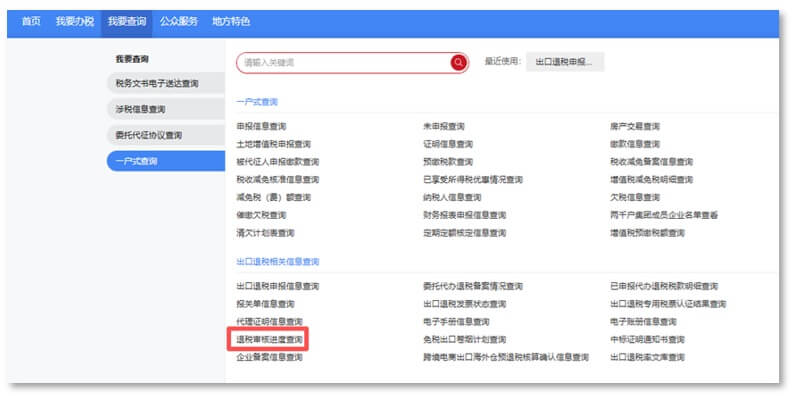Open 出口退税发票状态查询 link
This screenshot has height=397, width=794.
point(464,304)
